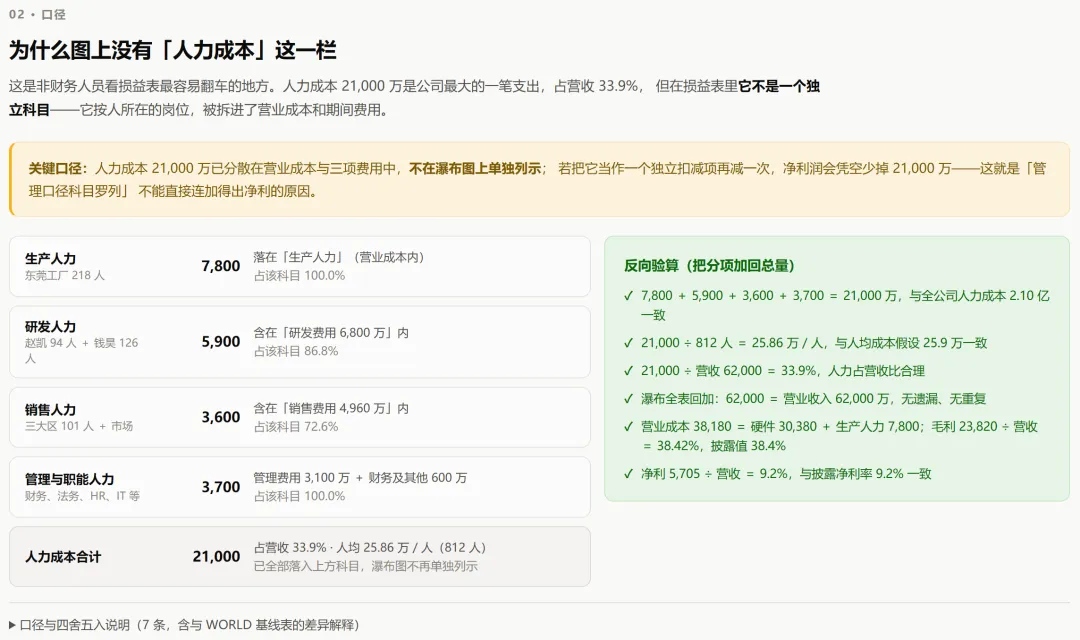Expand the 口径与四舍五入说明 disclosure triangle

pyautogui.click(x=12, y=625)
